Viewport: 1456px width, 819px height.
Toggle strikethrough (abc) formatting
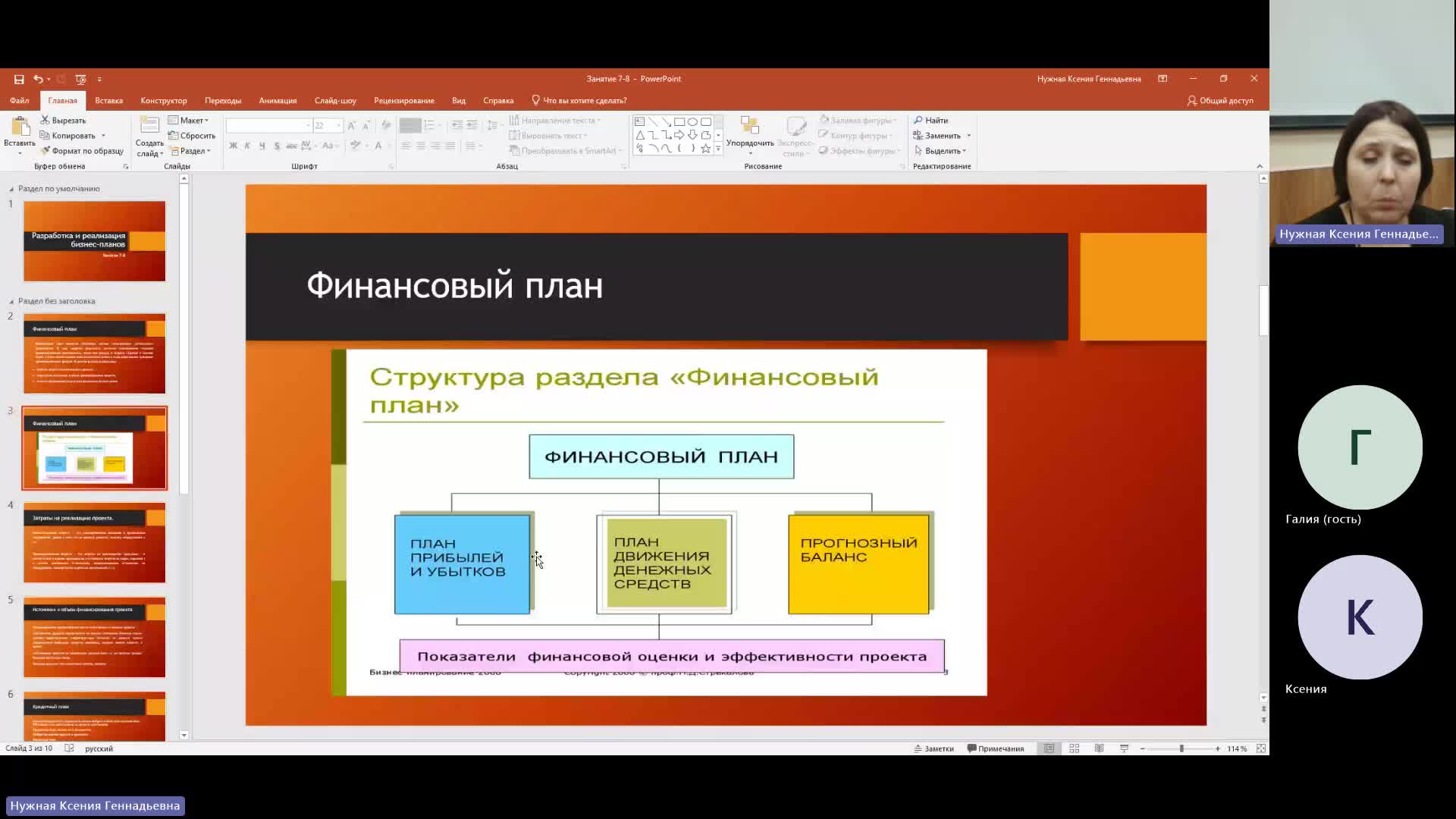pos(291,146)
